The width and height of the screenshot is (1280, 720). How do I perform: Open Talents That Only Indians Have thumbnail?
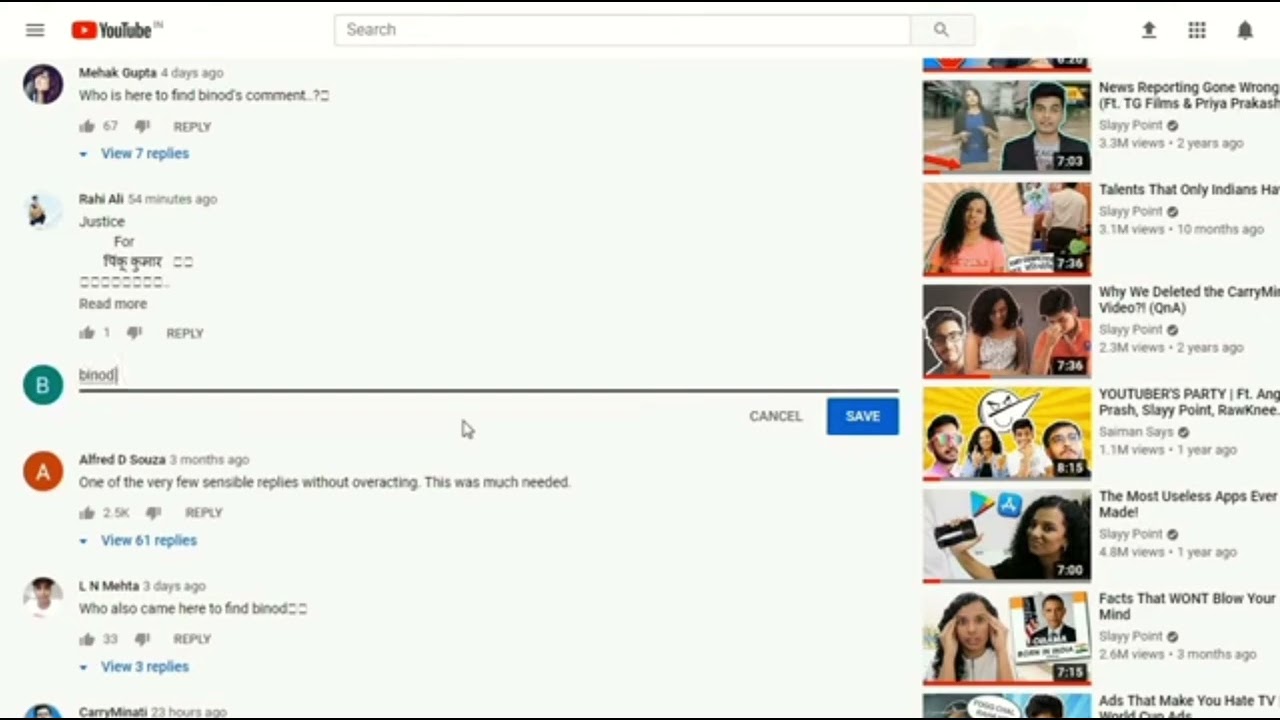[1007, 229]
